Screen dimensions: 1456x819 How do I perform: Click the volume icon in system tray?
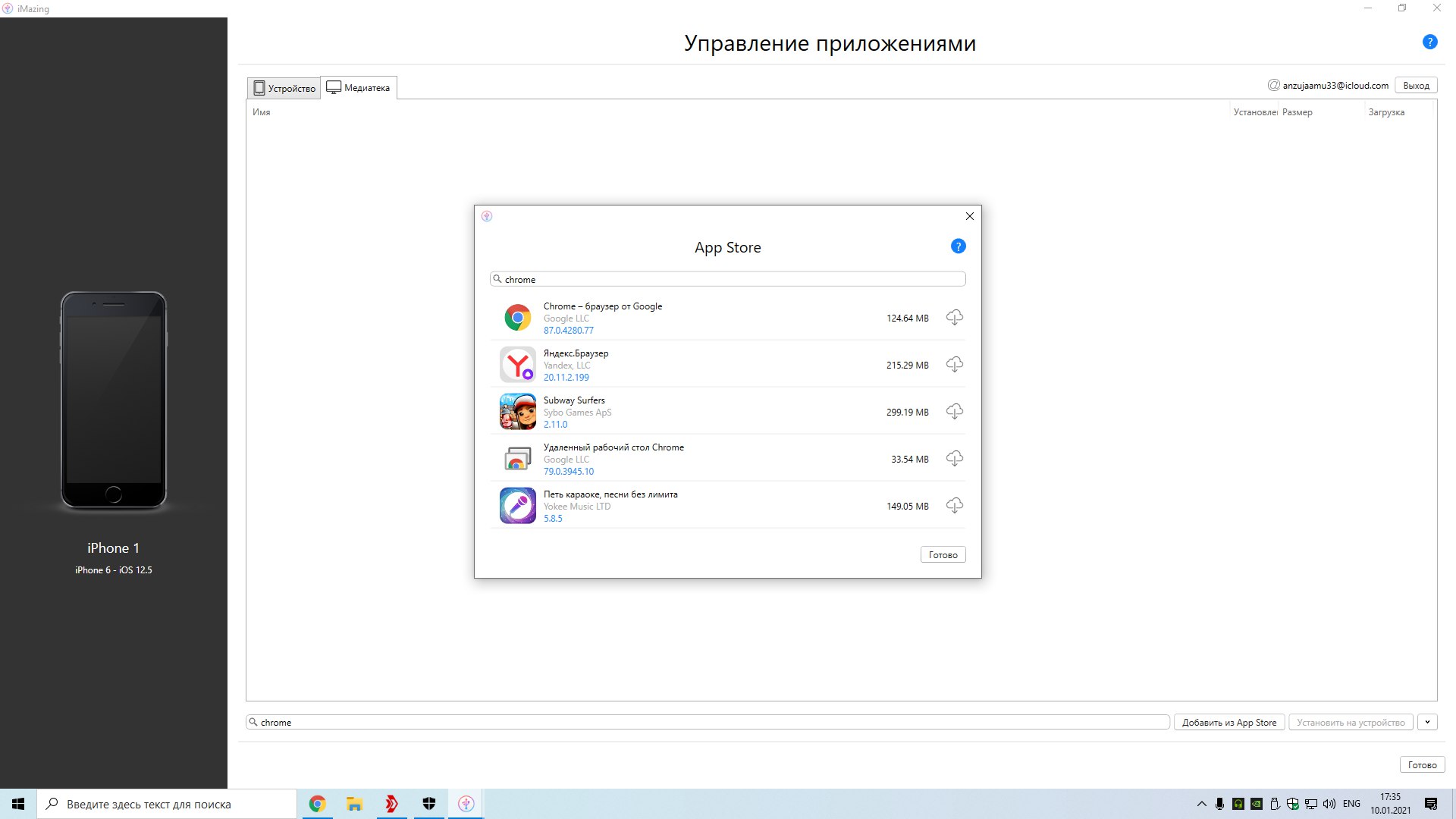[1329, 804]
